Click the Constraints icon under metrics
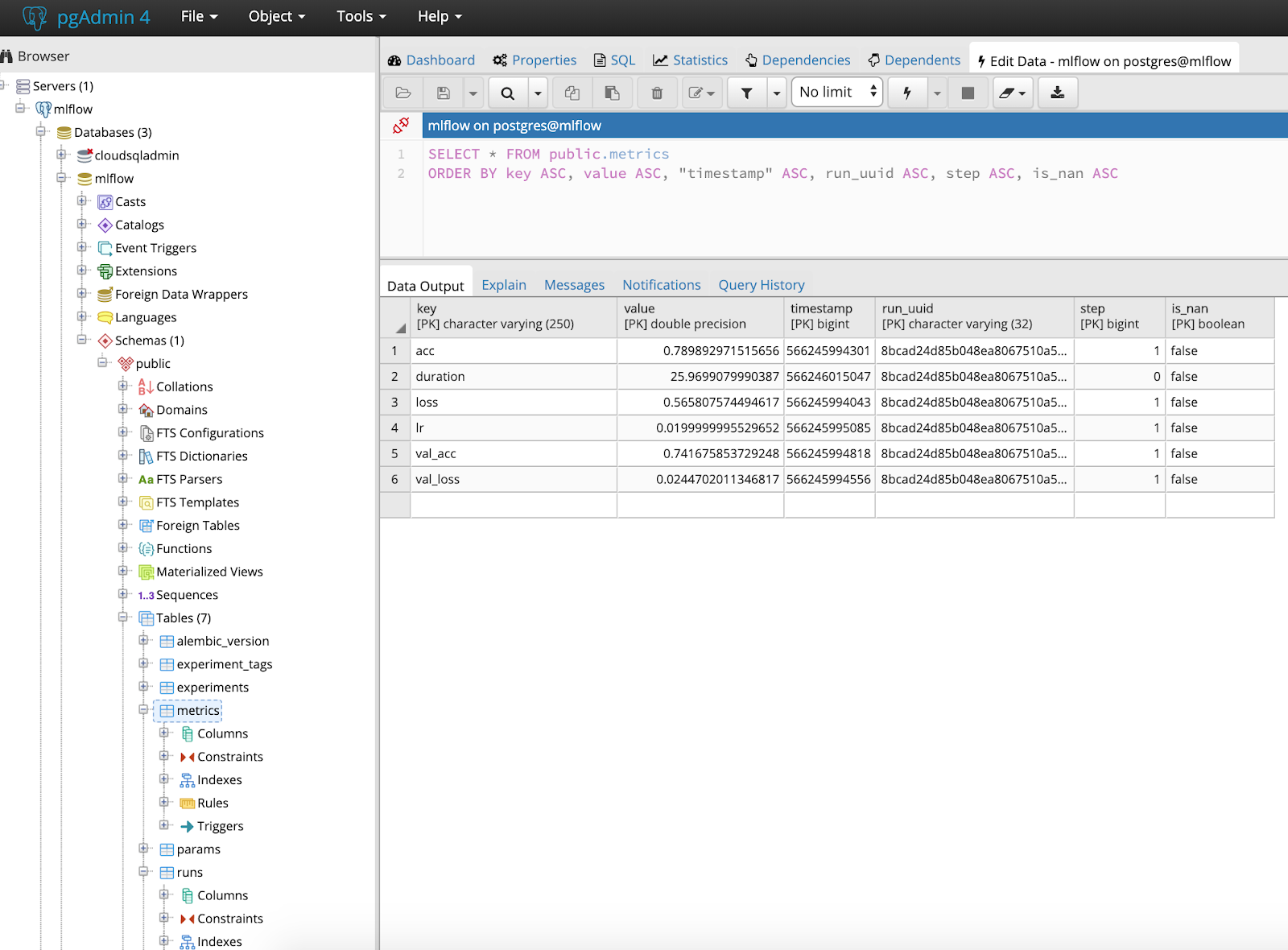The height and width of the screenshot is (950, 1288). [187, 757]
